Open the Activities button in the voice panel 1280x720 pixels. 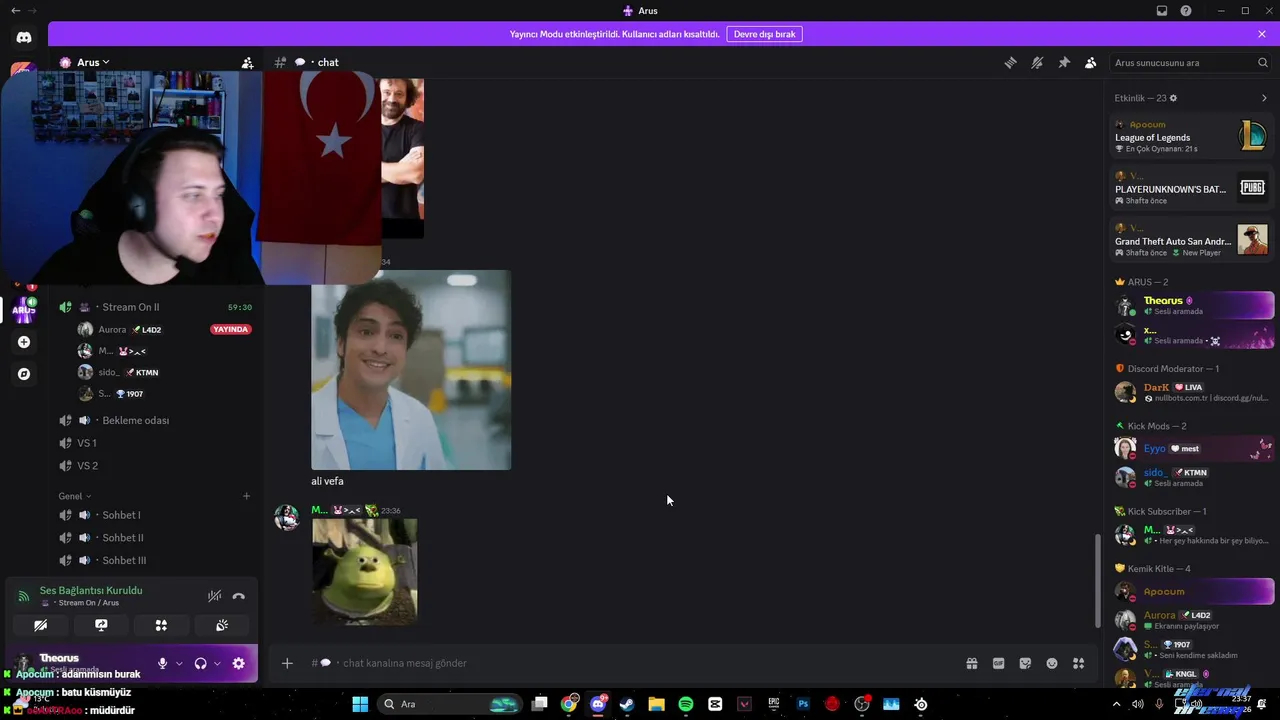coord(161,625)
